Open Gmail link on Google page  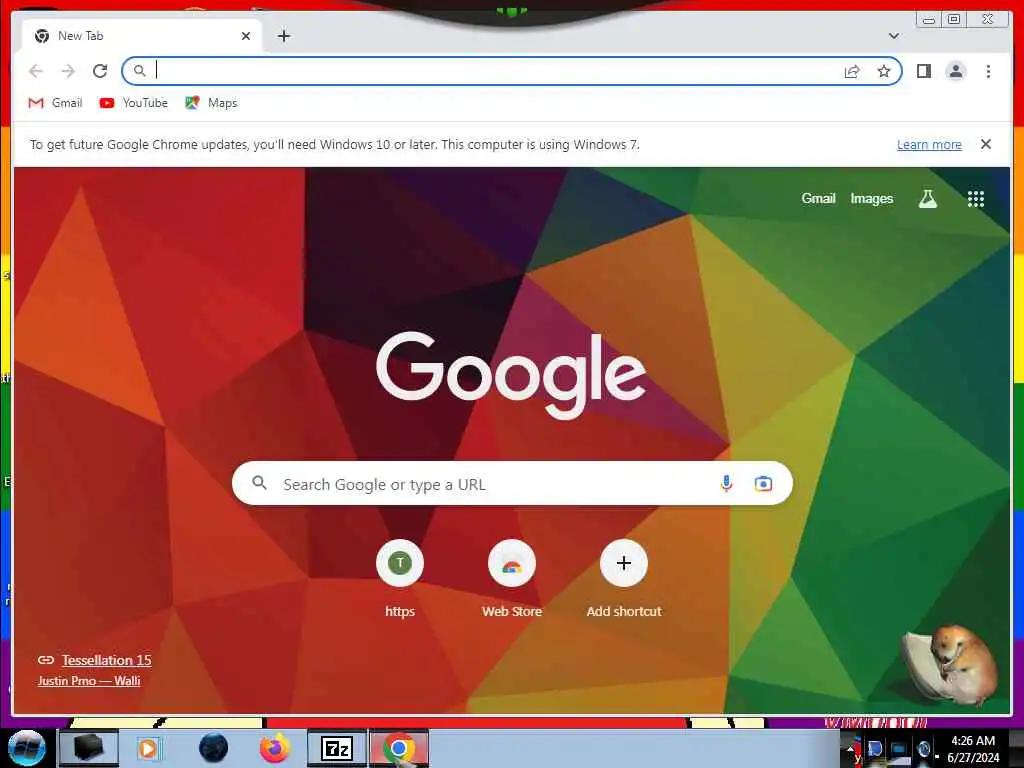818,198
